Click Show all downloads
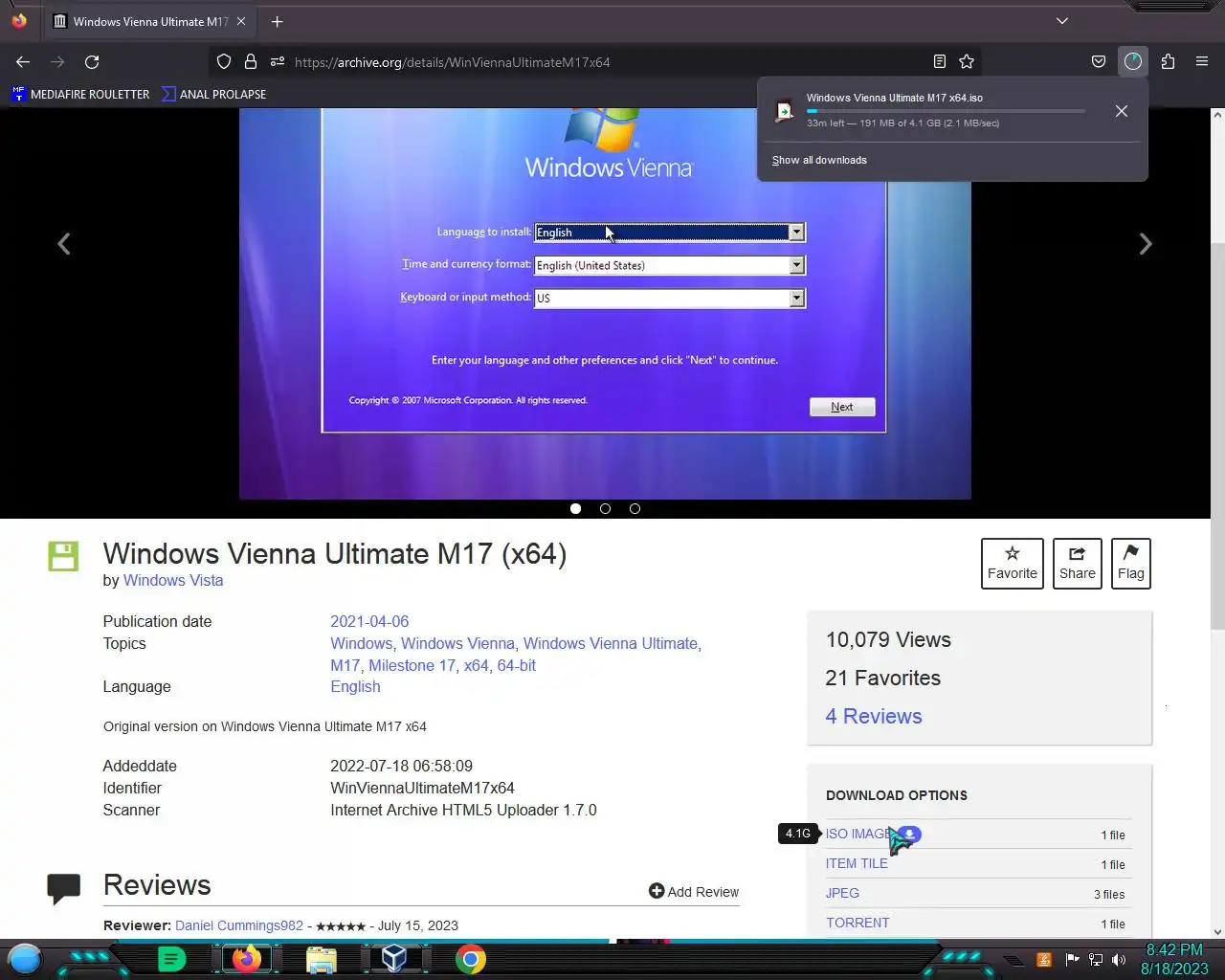This screenshot has width=1225, height=980. click(x=819, y=160)
